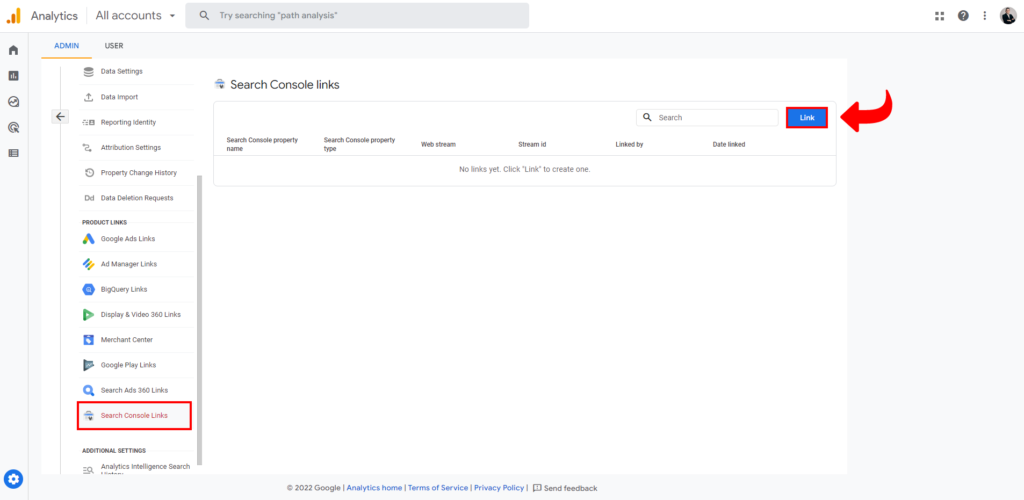Click the Data Import upload icon
The image size is (1024, 500).
(88, 97)
